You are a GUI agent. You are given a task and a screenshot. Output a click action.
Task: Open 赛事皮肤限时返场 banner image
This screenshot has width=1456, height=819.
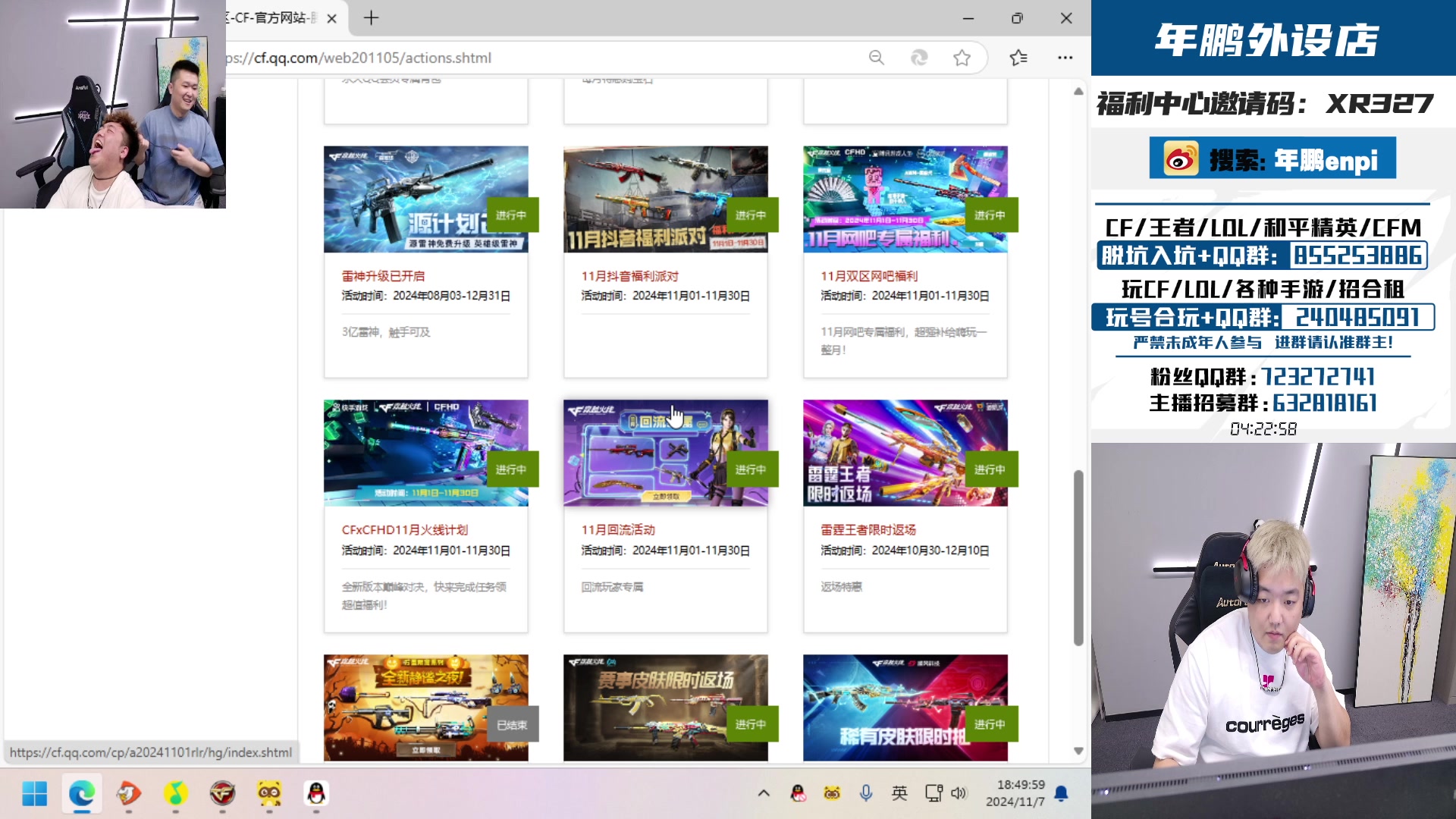tap(666, 708)
